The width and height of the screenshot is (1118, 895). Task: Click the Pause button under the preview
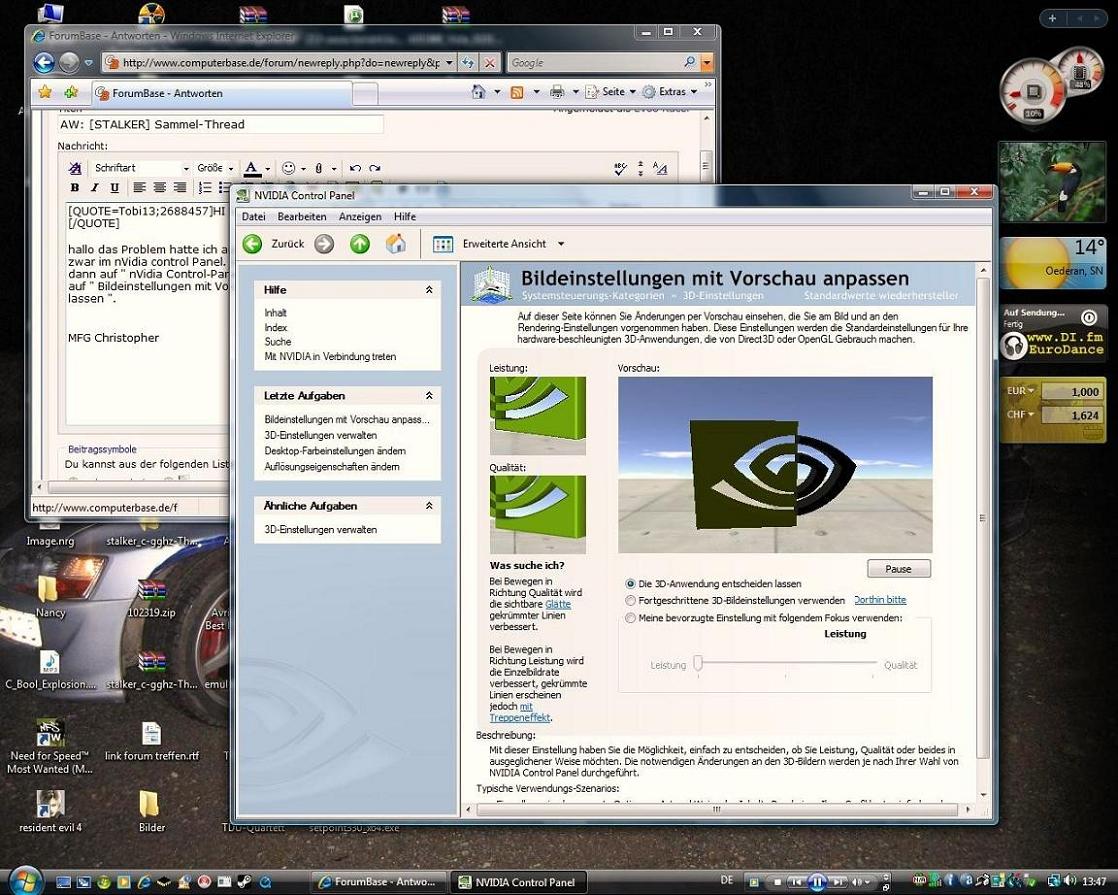tap(898, 568)
